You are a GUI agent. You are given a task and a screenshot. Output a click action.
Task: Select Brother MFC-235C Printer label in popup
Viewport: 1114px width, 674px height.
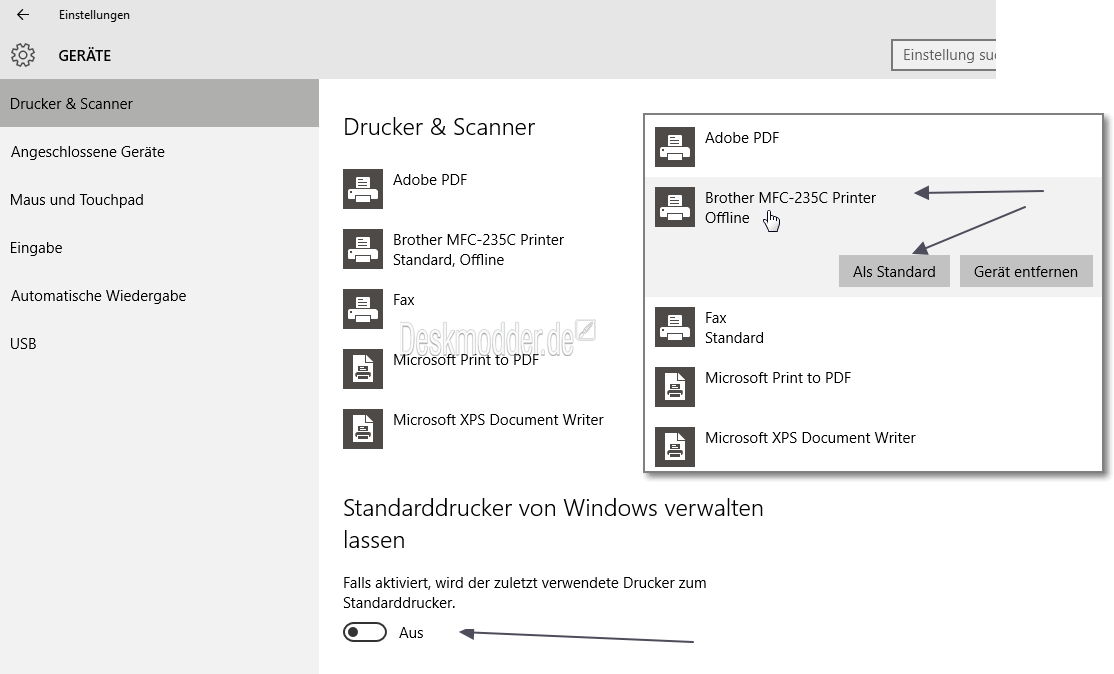[x=790, y=197]
